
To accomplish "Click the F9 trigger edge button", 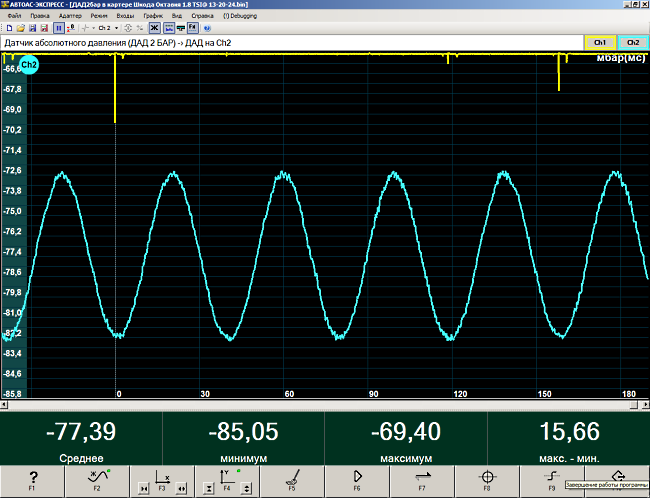I will tap(552, 479).
